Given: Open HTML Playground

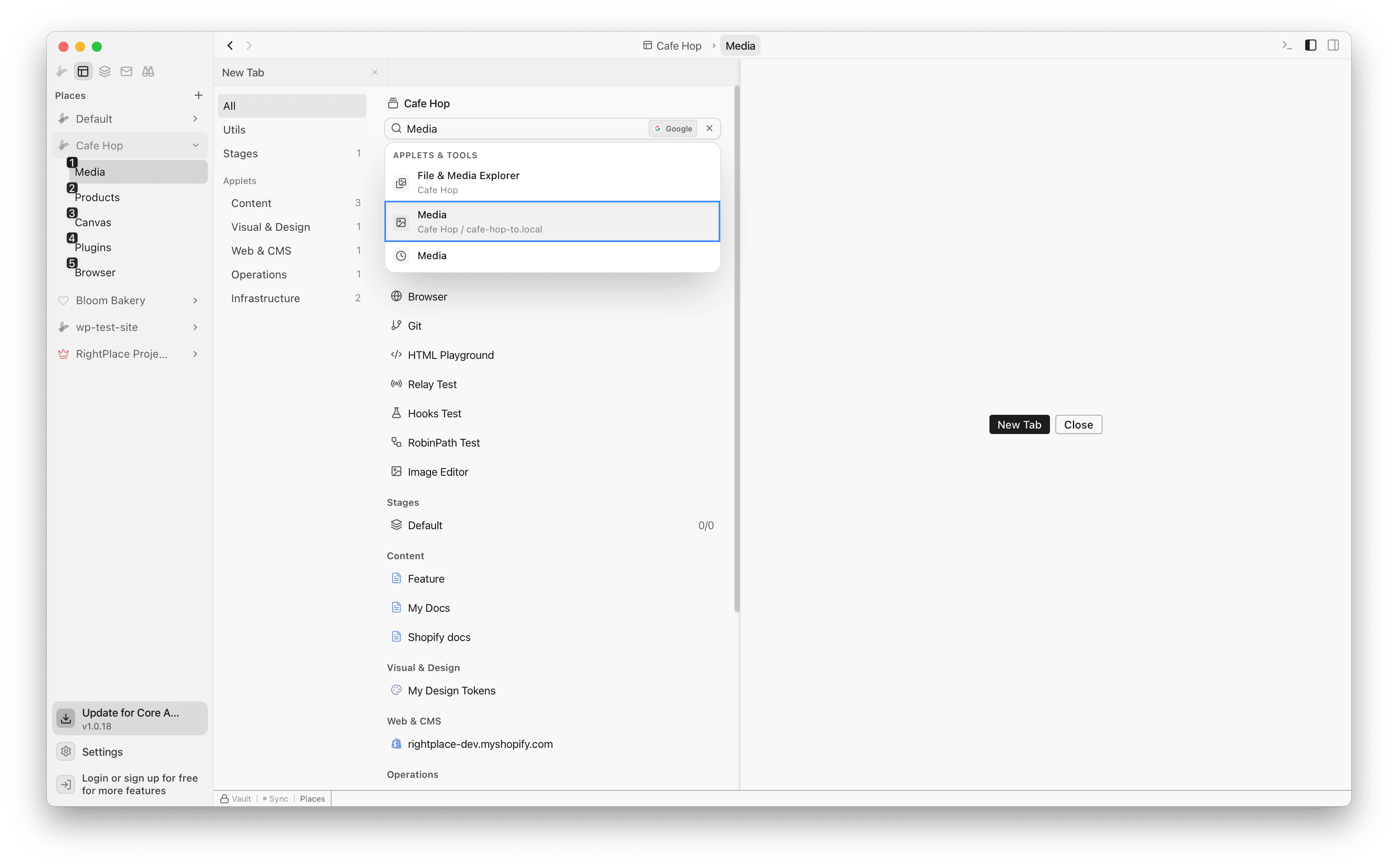Looking at the screenshot, I should 552,355.
